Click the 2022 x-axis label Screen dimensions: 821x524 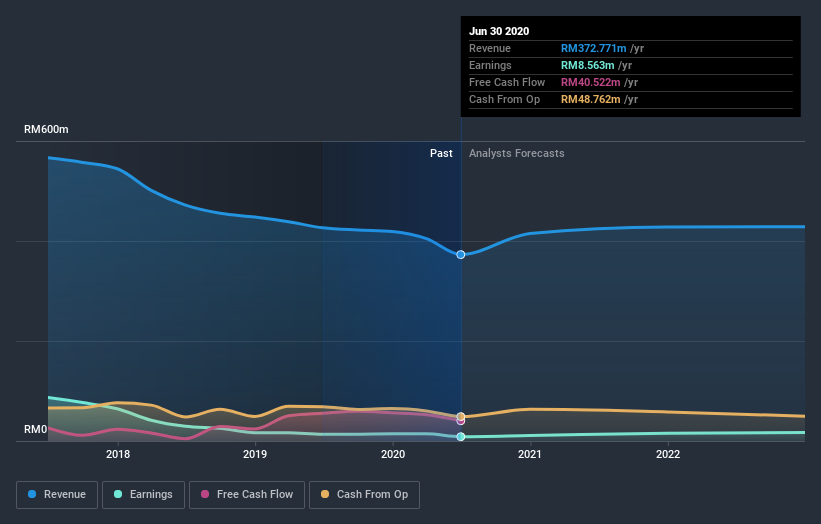coord(668,454)
